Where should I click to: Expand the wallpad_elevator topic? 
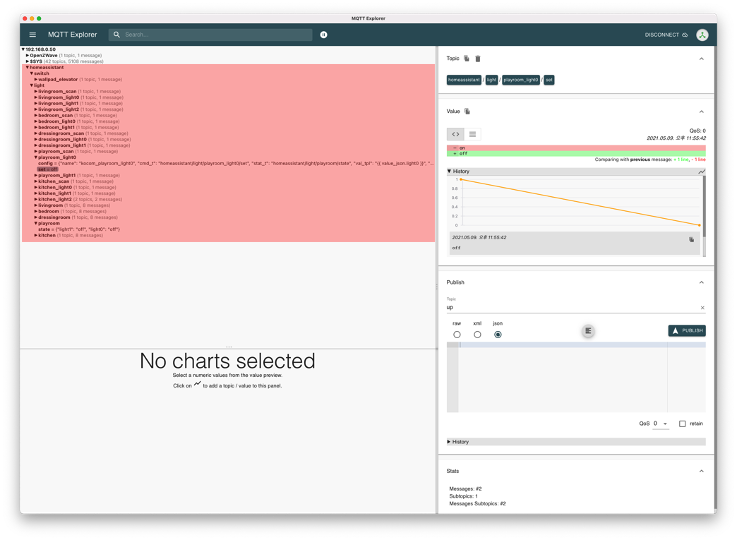click(x=36, y=79)
